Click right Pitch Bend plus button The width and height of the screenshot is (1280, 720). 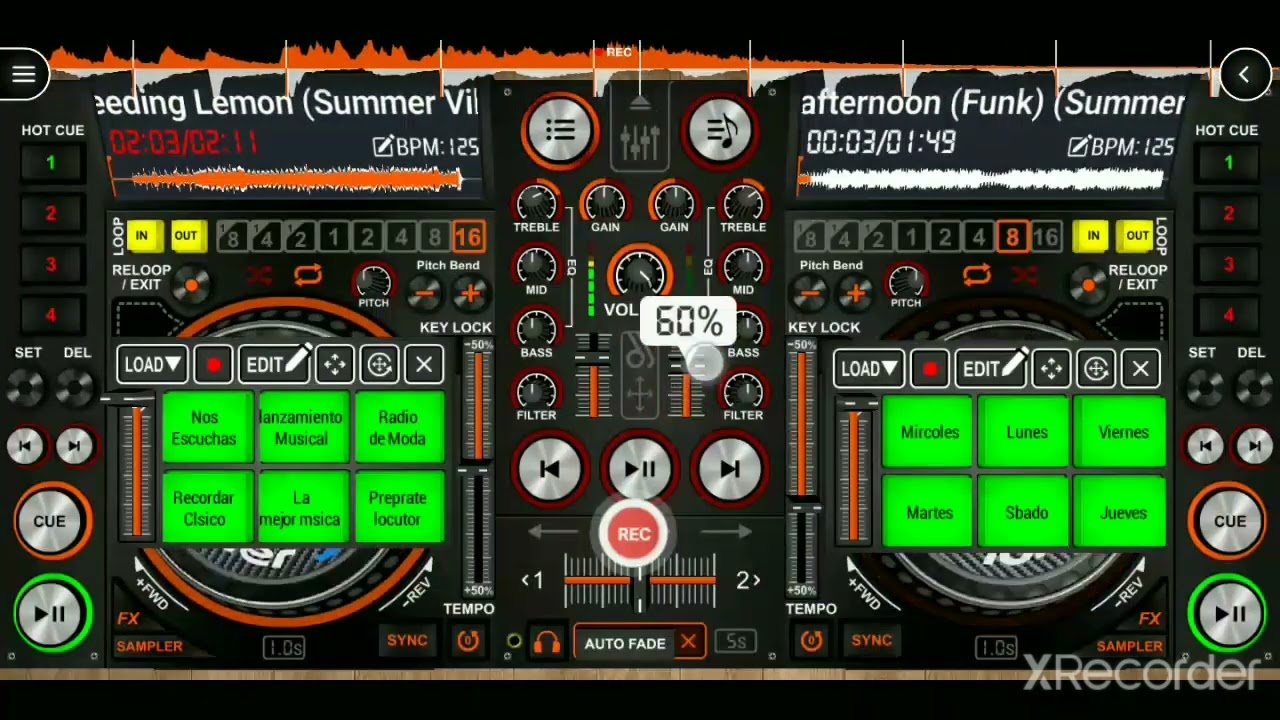(x=854, y=292)
